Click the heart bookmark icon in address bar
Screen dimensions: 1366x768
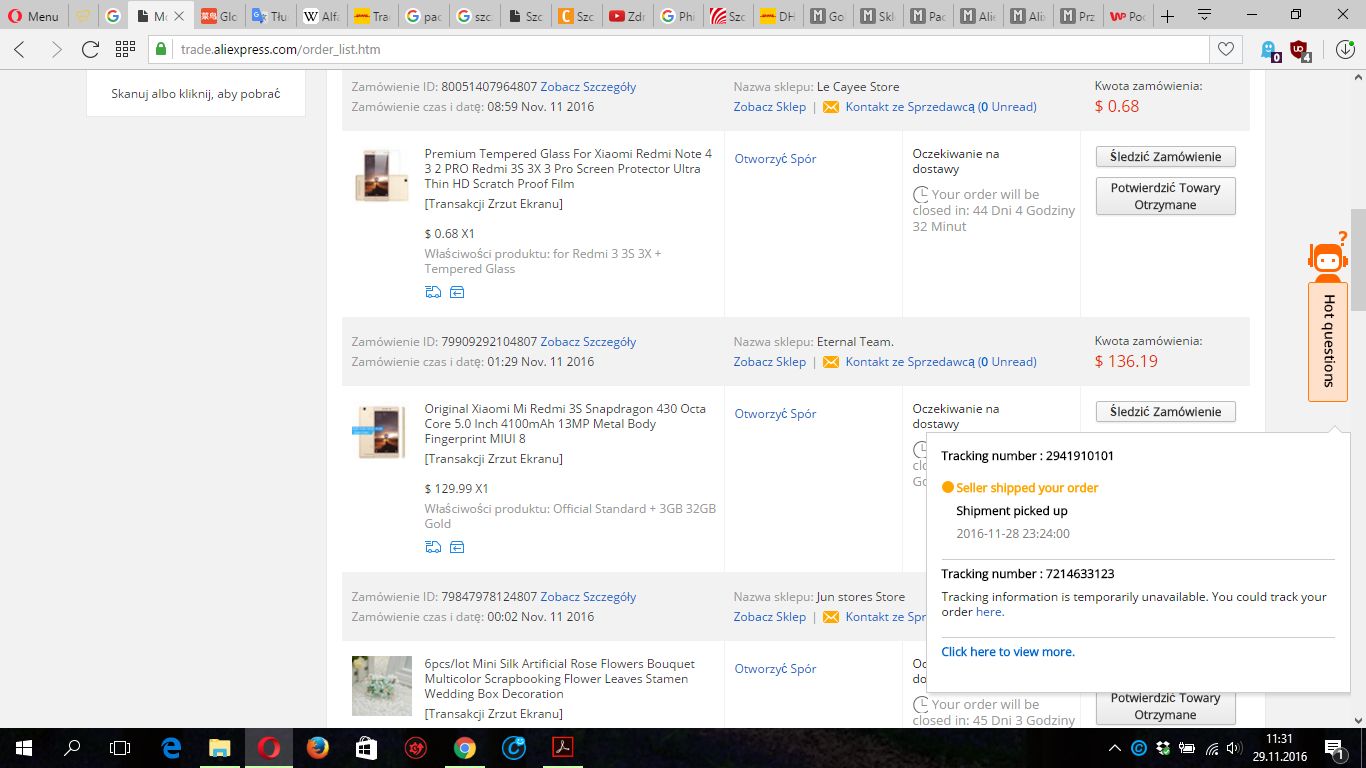[1225, 49]
